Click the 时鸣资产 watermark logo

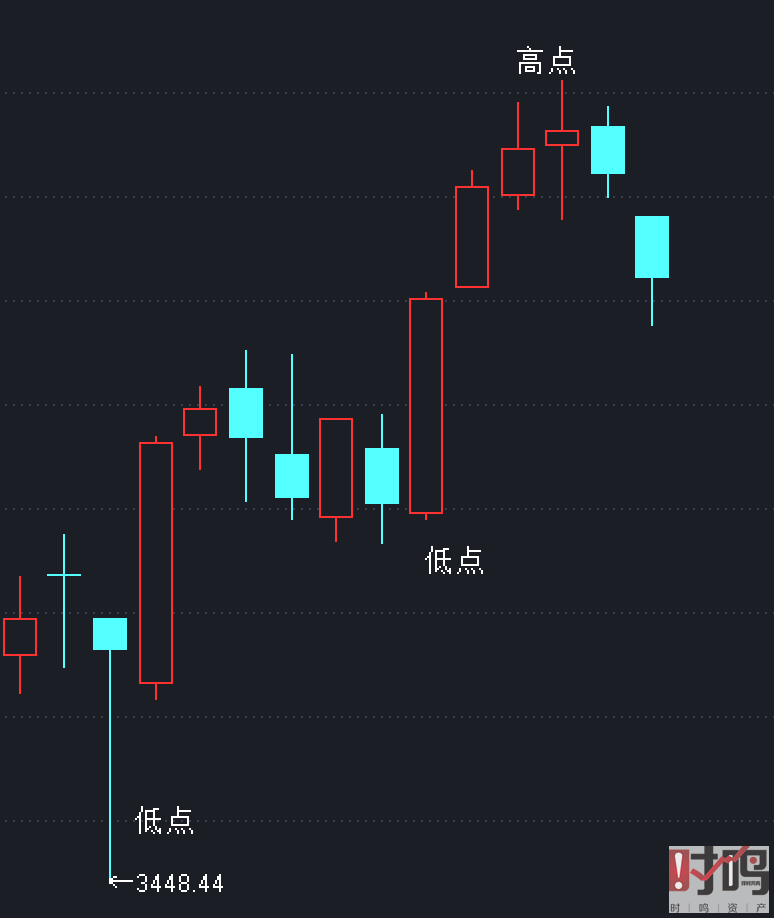(720, 879)
